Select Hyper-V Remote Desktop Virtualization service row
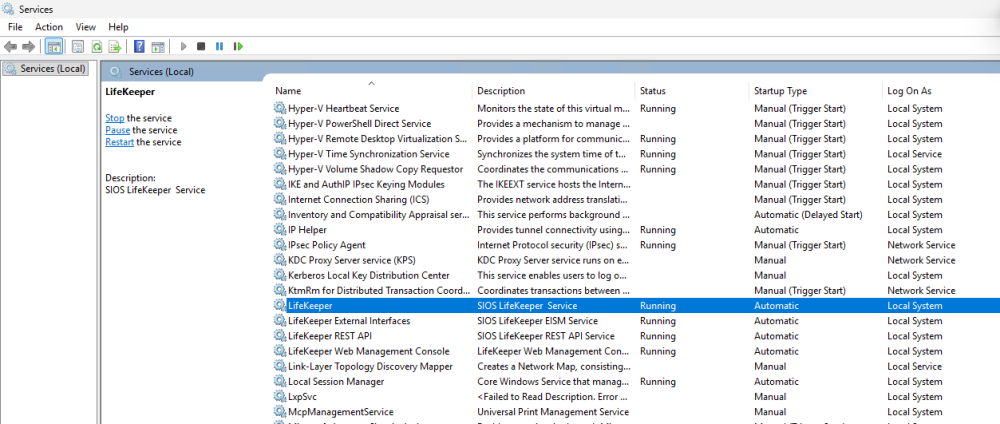 pyautogui.click(x=636, y=139)
